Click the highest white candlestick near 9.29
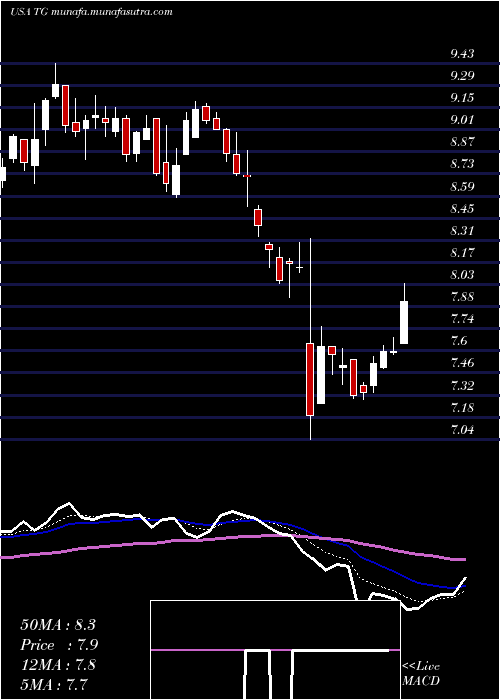 pos(55,90)
